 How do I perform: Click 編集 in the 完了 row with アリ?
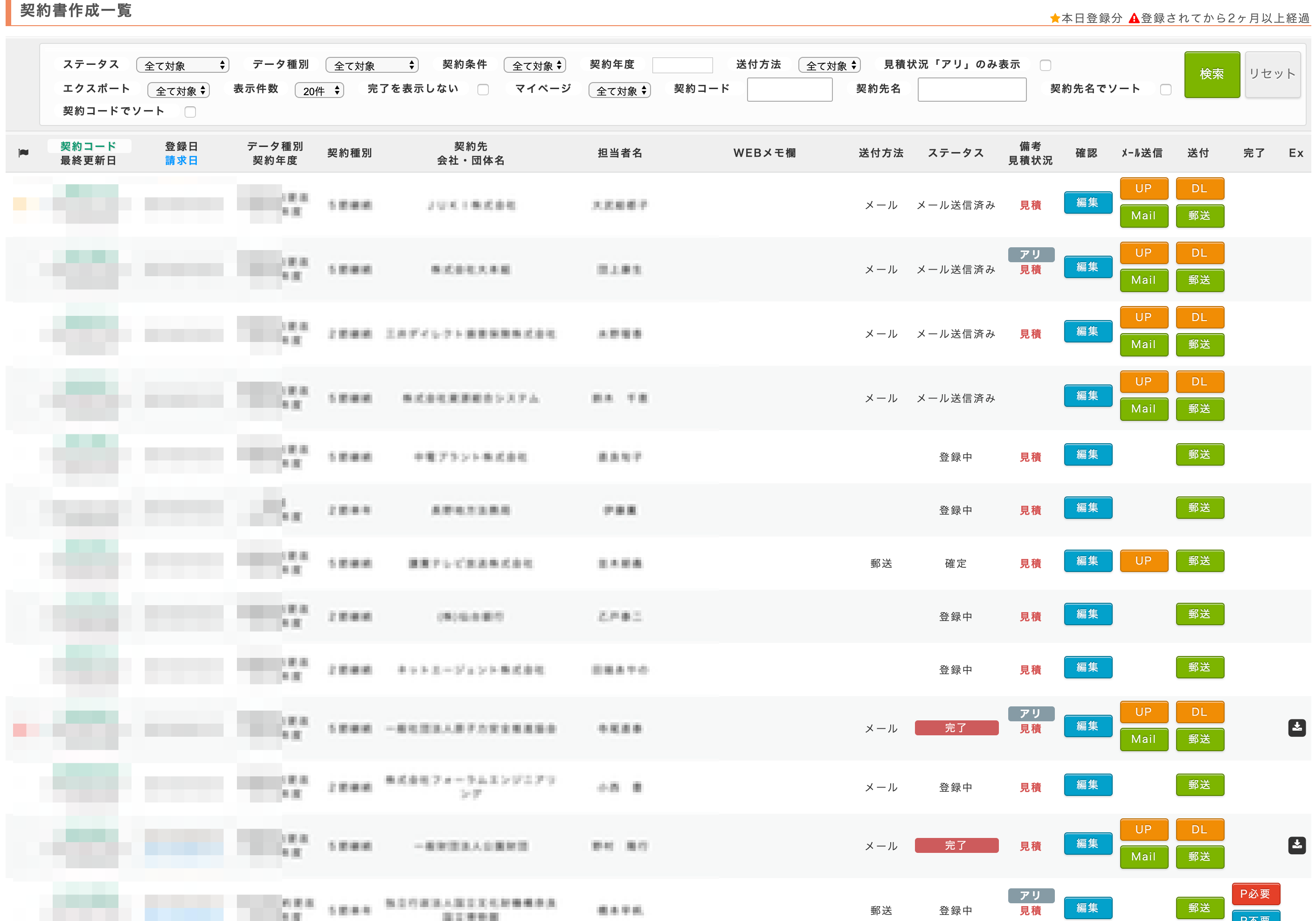coord(1087,726)
